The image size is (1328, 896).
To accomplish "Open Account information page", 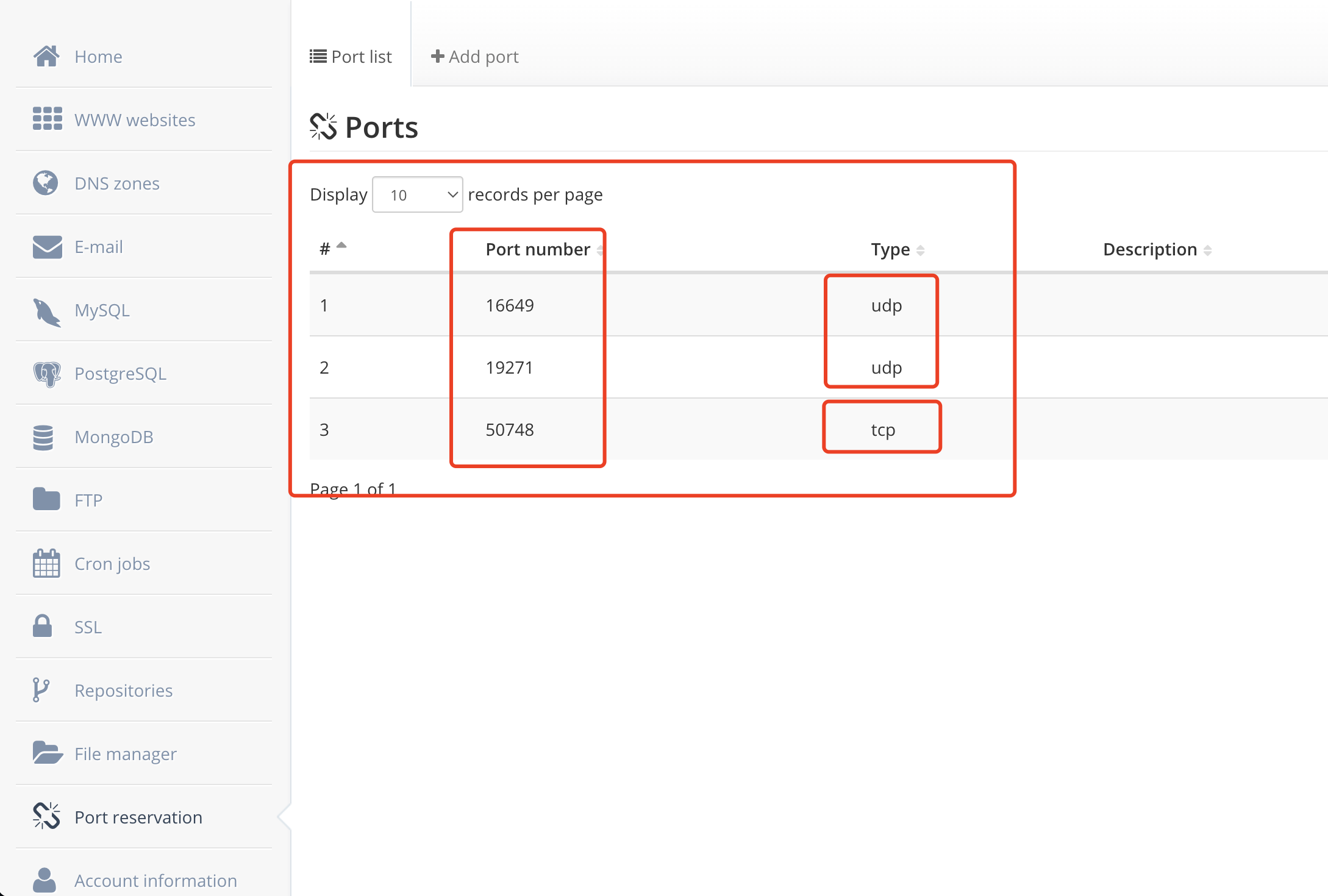I will (155, 880).
